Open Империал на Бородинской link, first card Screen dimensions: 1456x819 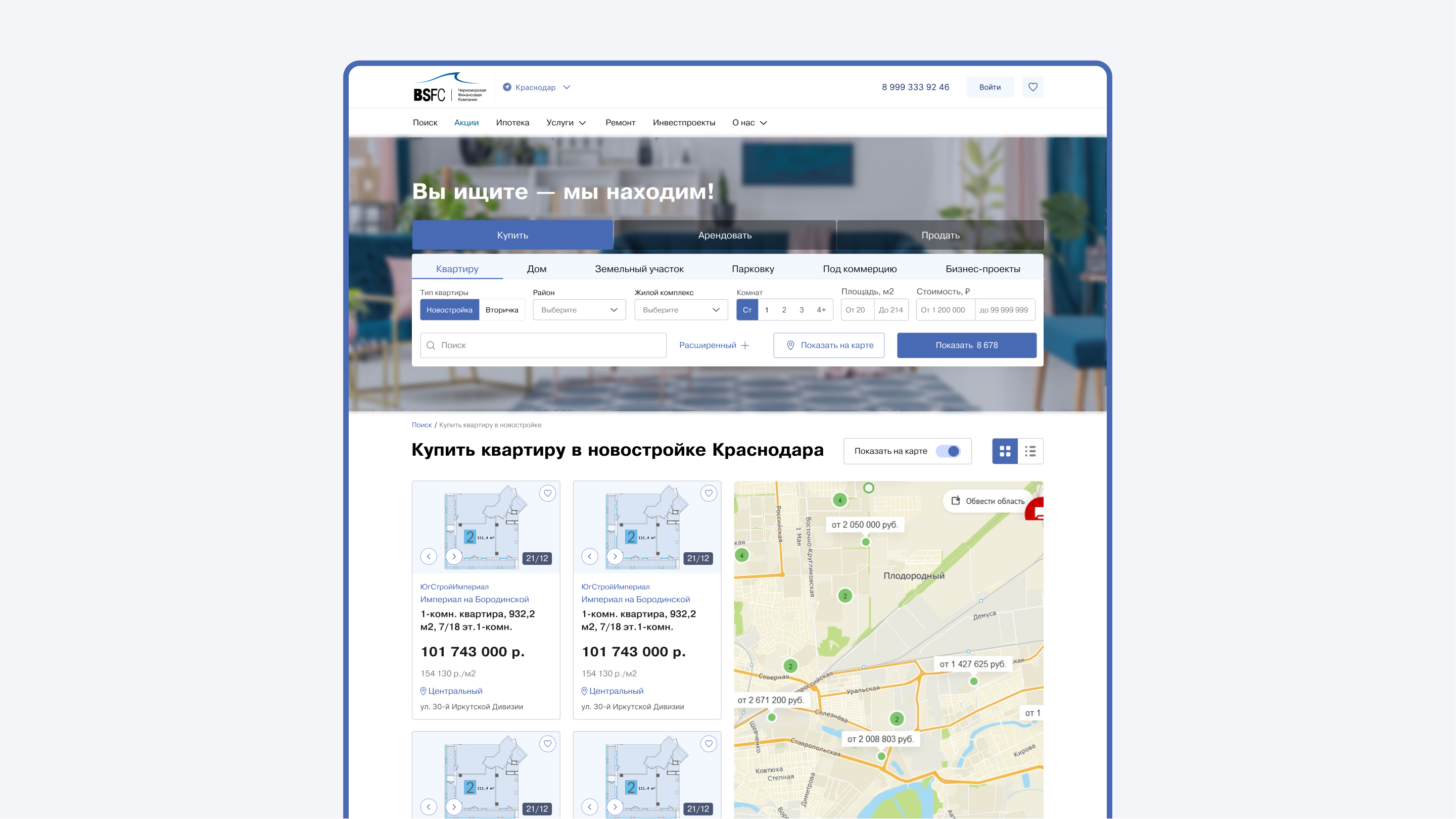[474, 599]
